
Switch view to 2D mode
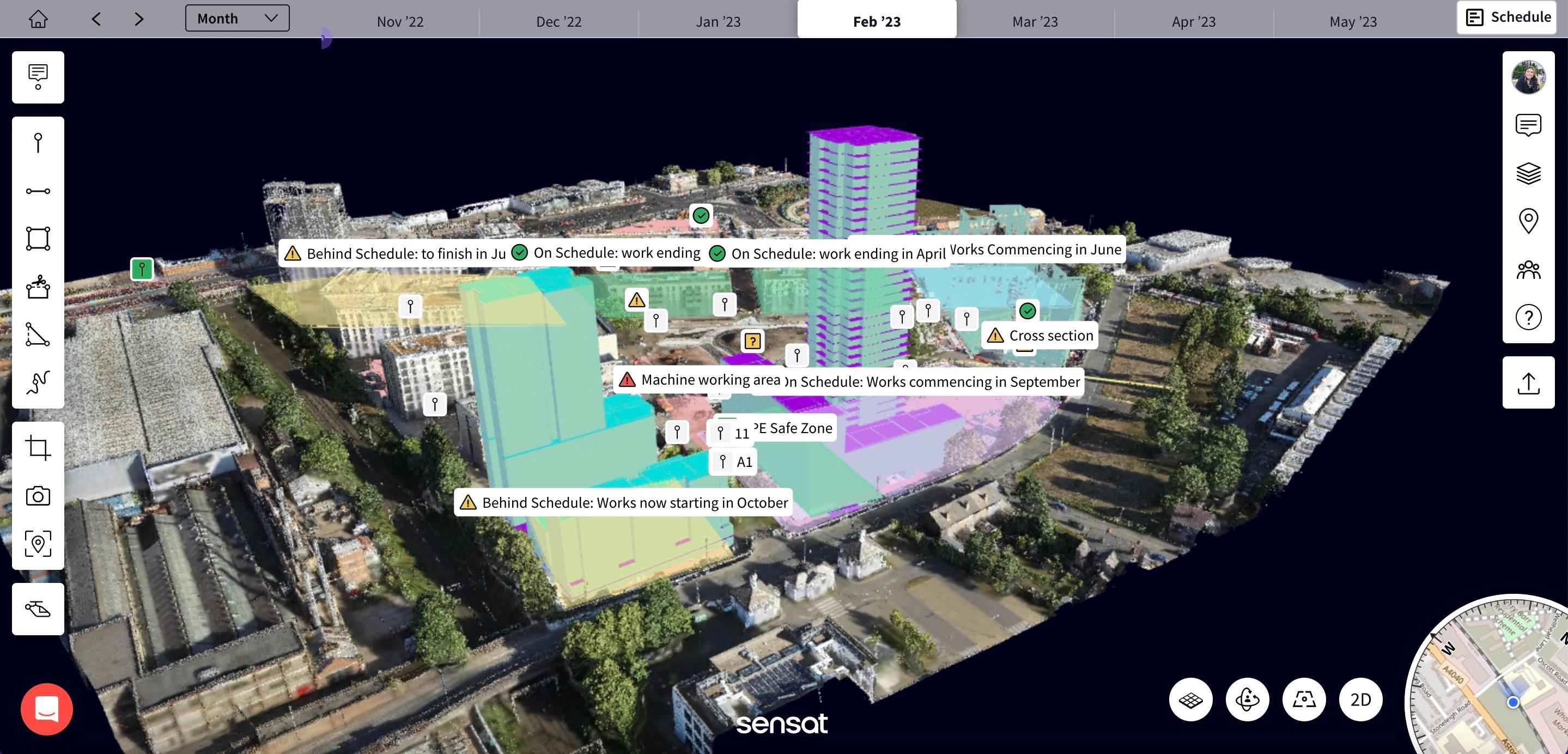click(x=1360, y=700)
